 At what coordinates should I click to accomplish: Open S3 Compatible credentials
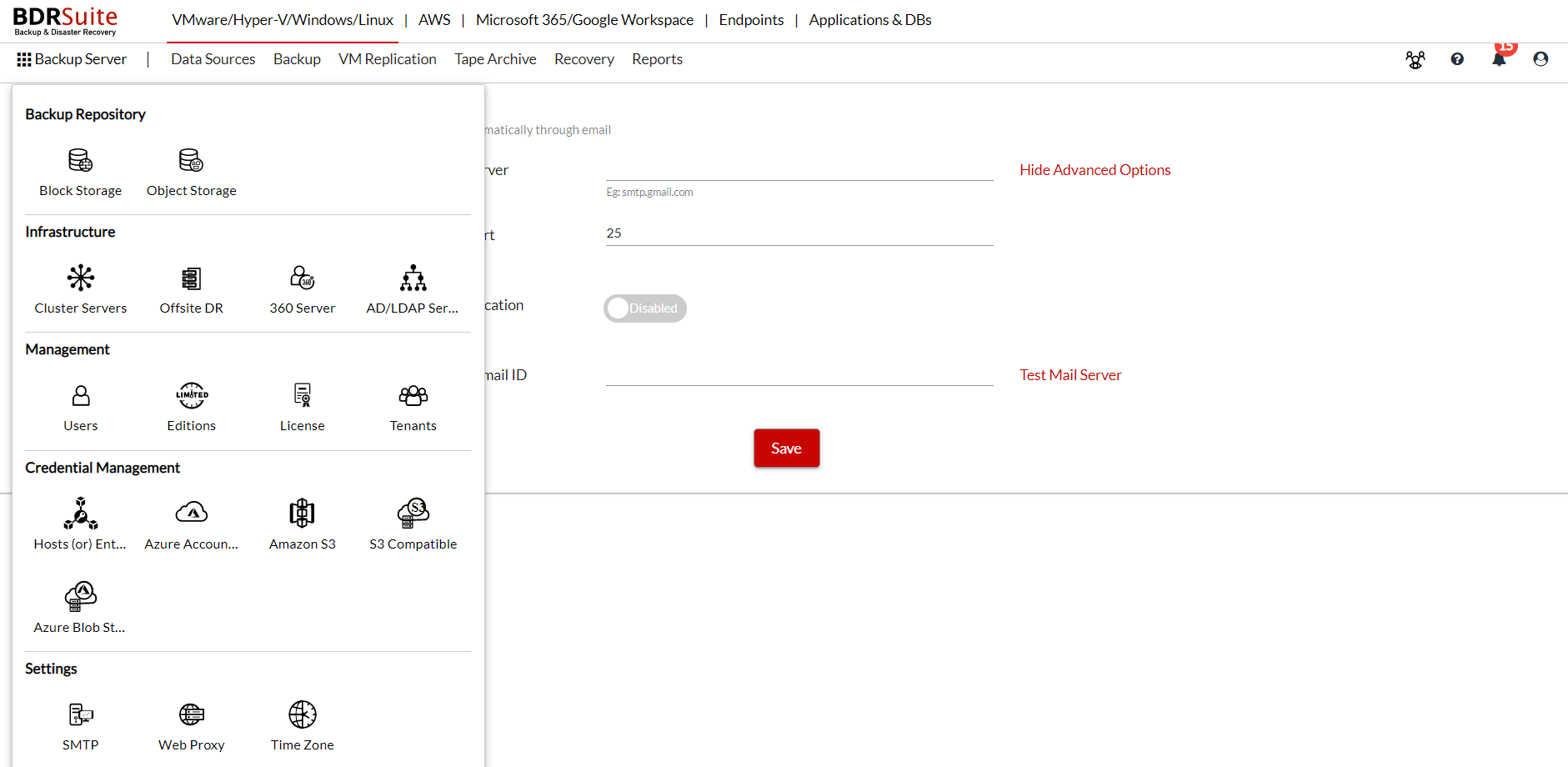413,525
